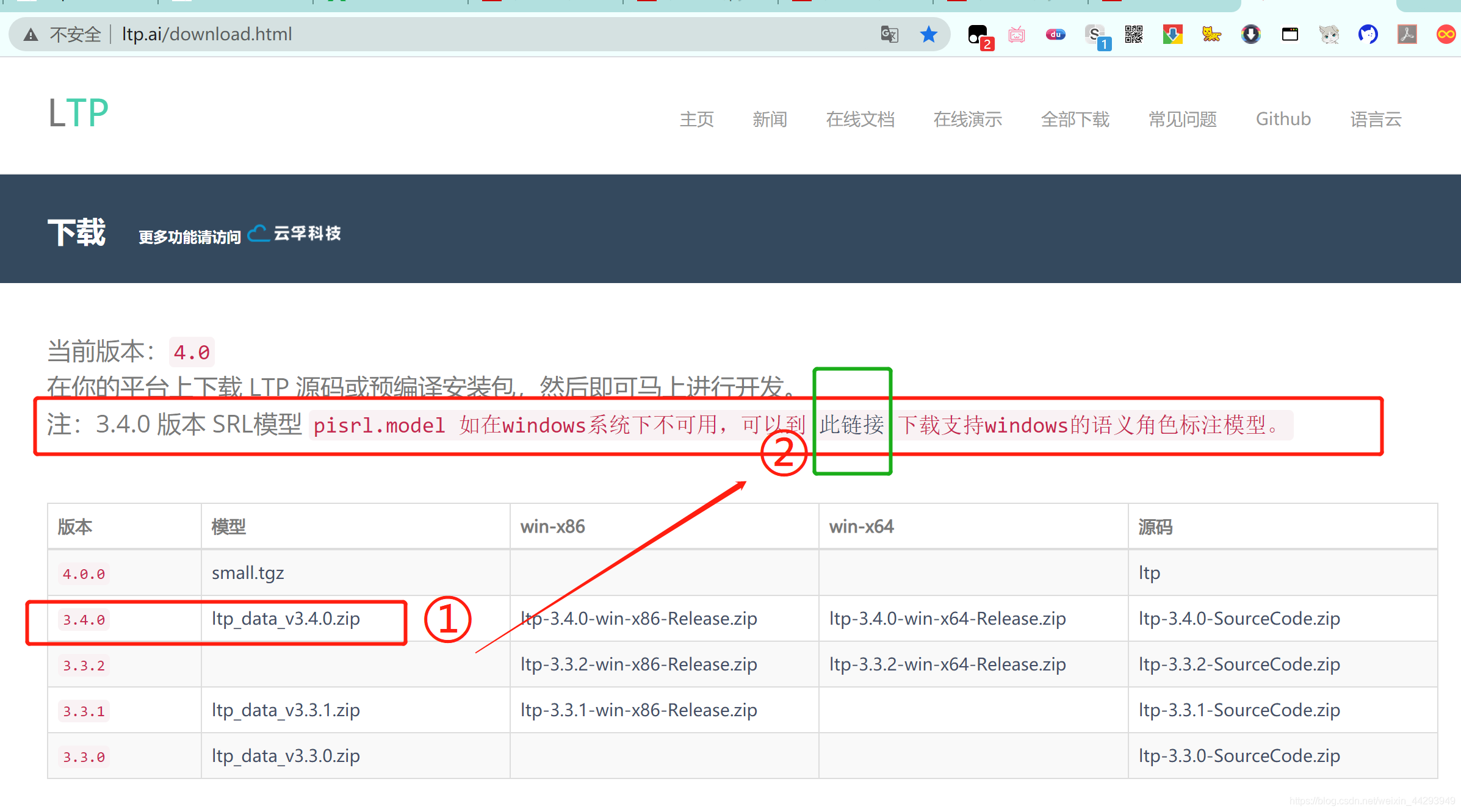This screenshot has height=812, width=1461.
Task: Download ltp-3.4.0-win-x64-Release.zip
Action: [x=947, y=619]
